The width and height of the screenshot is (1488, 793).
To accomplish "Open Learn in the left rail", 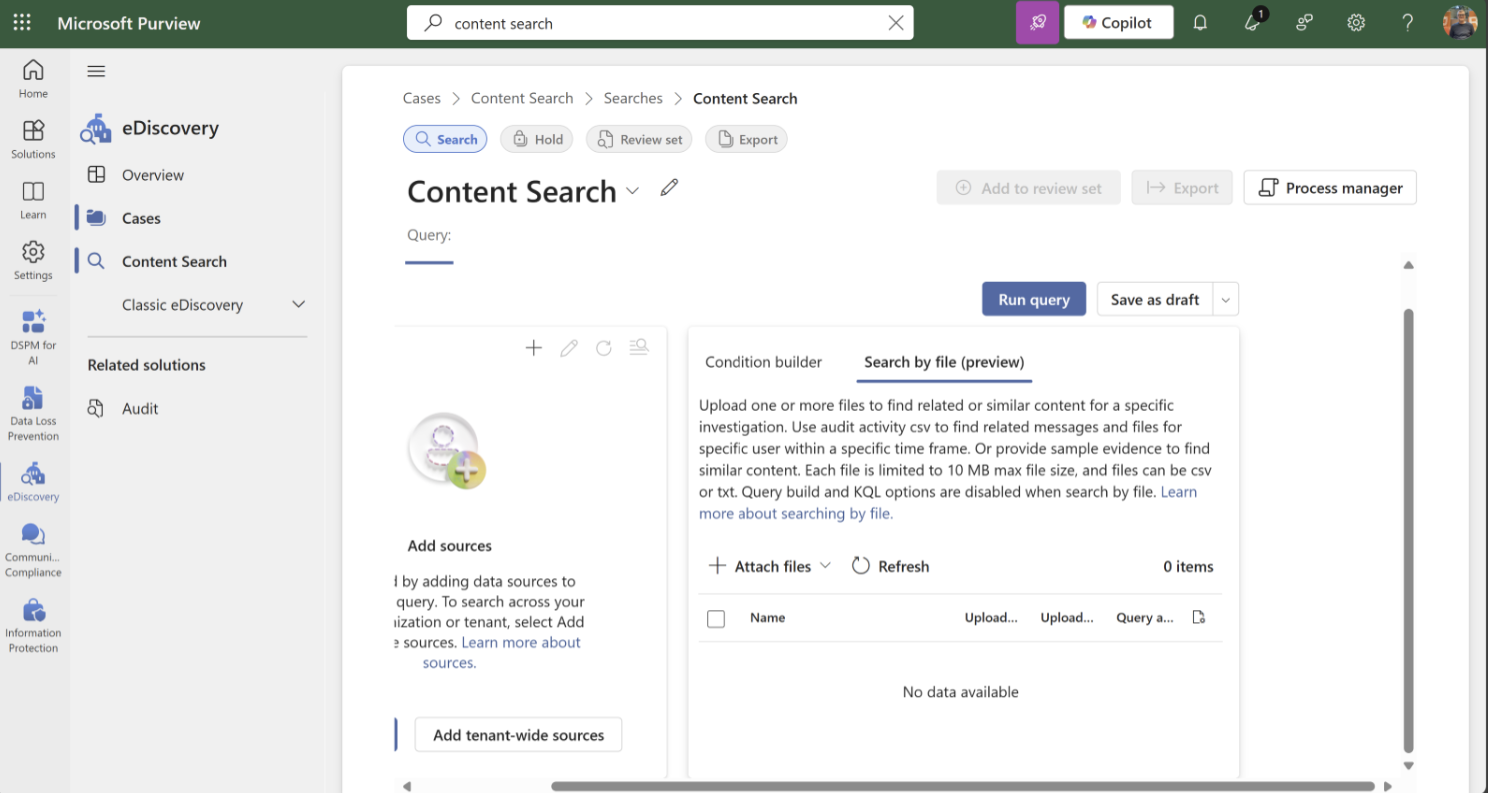I will [x=33, y=200].
